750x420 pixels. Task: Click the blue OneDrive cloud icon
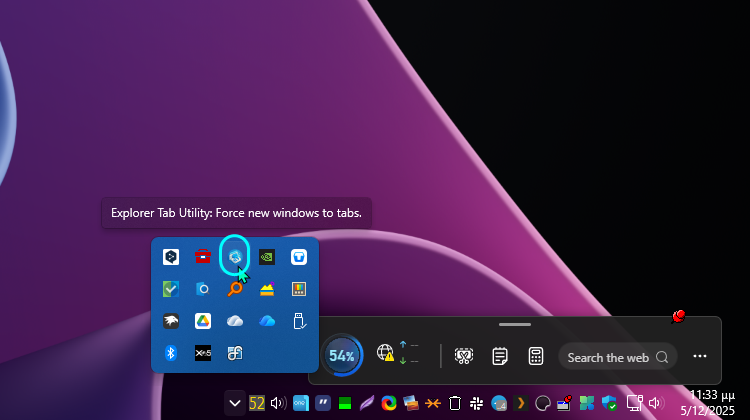[x=267, y=321]
